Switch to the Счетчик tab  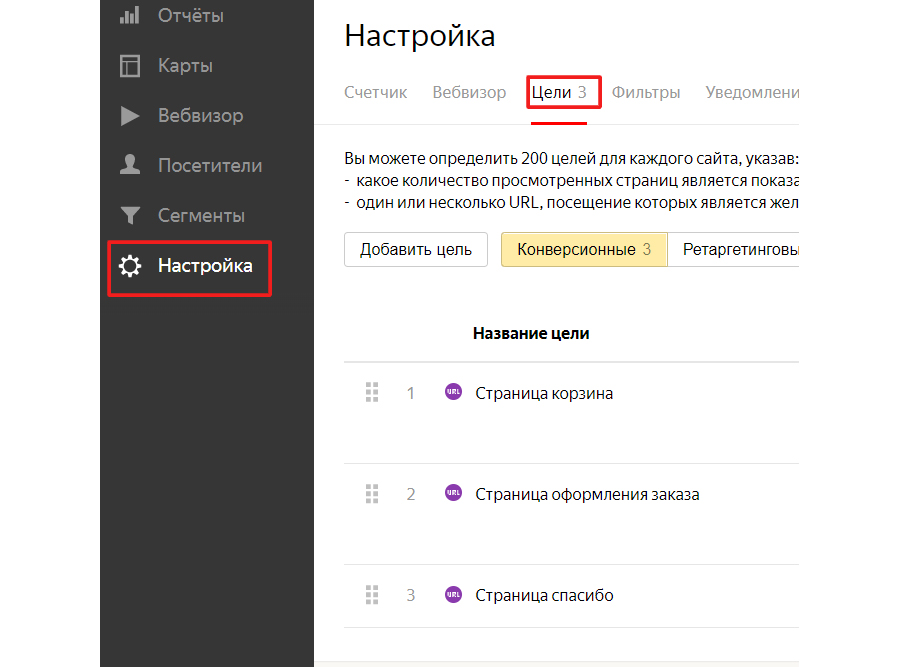[x=375, y=92]
